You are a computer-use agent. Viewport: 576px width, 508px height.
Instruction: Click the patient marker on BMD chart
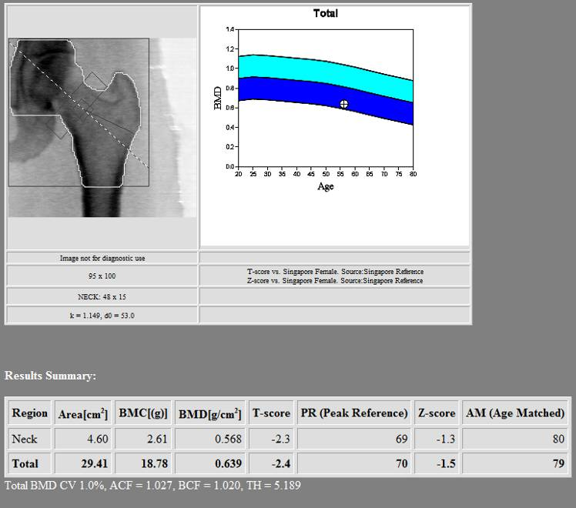(x=344, y=104)
